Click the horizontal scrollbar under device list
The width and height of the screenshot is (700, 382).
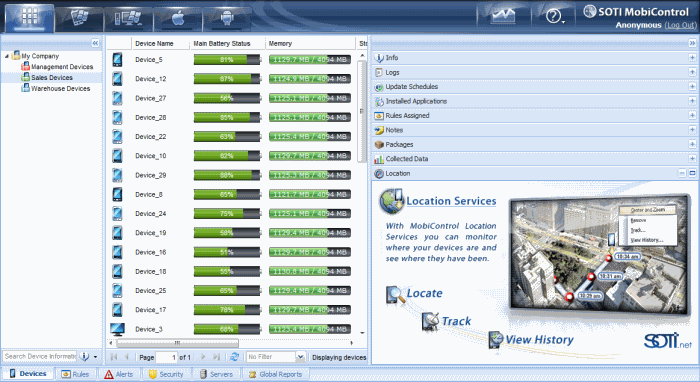(177, 343)
